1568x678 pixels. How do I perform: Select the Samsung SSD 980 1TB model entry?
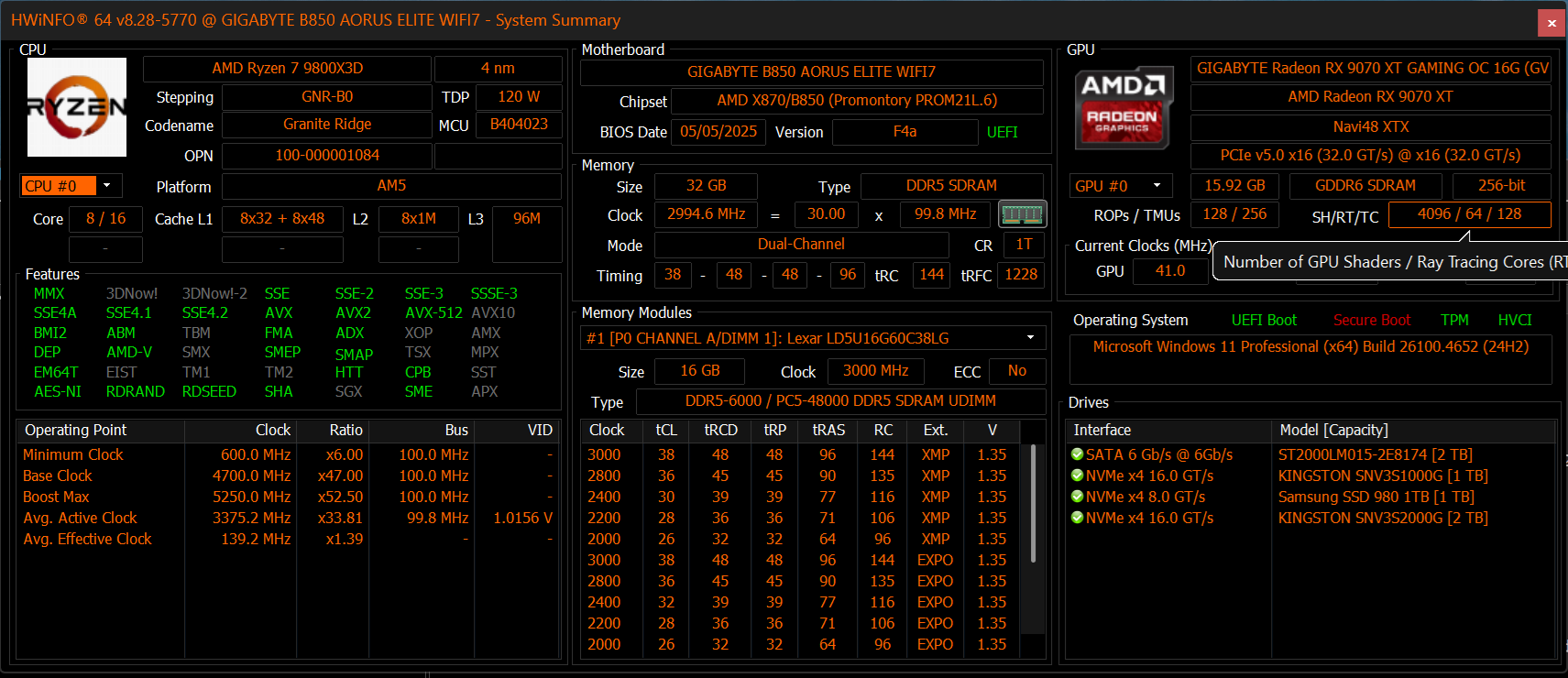[1376, 497]
